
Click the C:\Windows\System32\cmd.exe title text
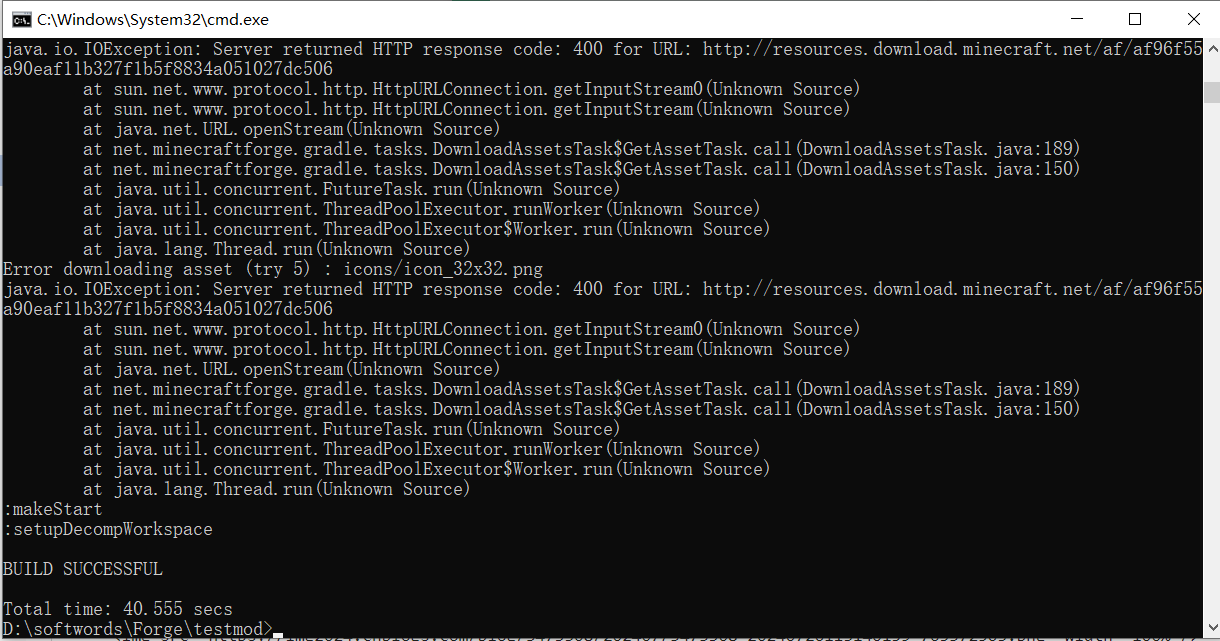(153, 19)
